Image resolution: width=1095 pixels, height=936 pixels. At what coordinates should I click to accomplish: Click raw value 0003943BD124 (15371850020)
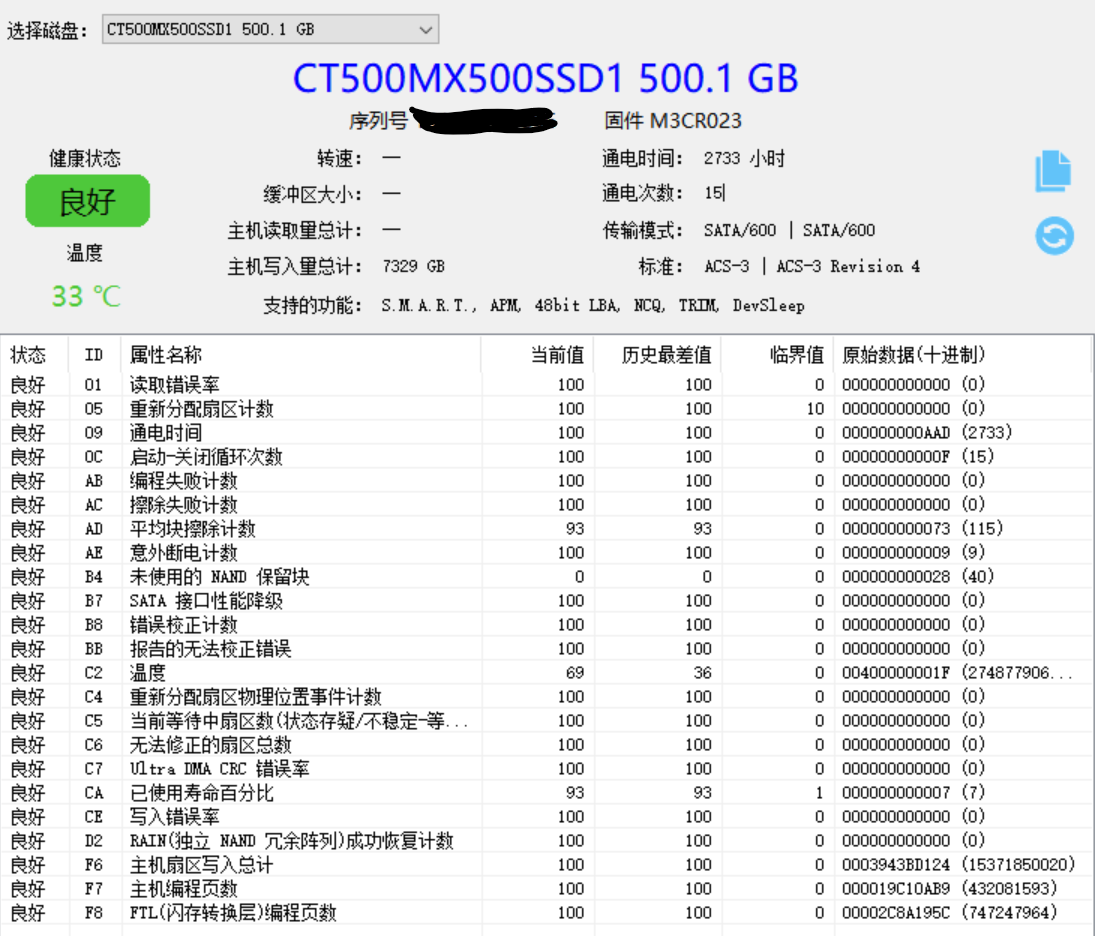[958, 865]
